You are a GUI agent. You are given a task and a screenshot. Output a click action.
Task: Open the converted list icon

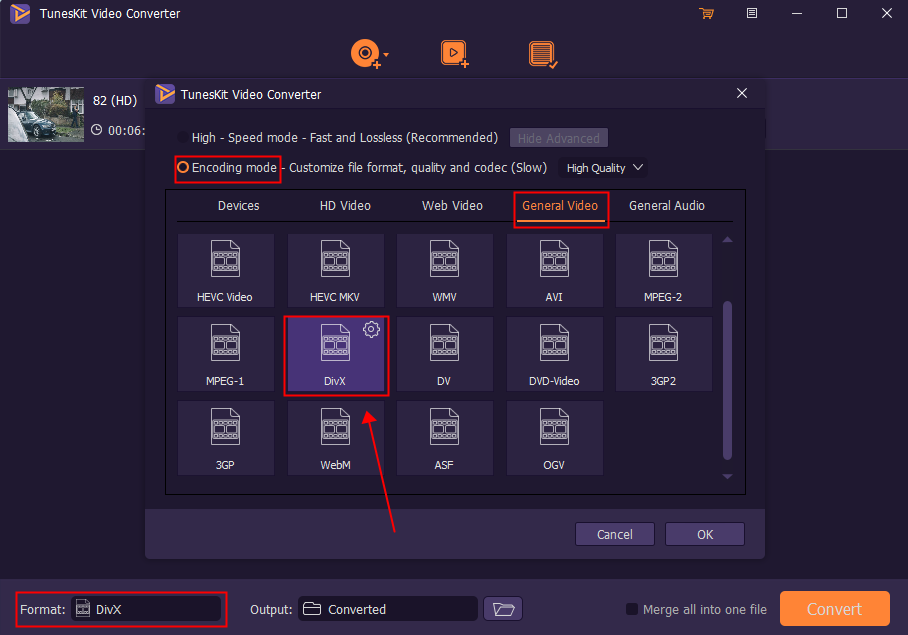pyautogui.click(x=543, y=54)
